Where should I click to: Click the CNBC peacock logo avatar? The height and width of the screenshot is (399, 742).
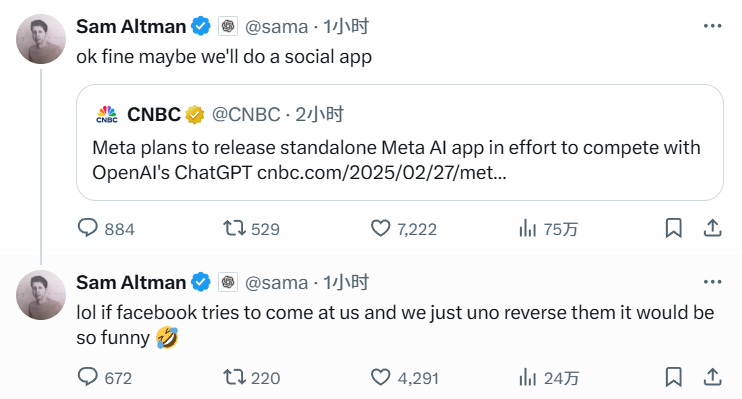[x=107, y=115]
